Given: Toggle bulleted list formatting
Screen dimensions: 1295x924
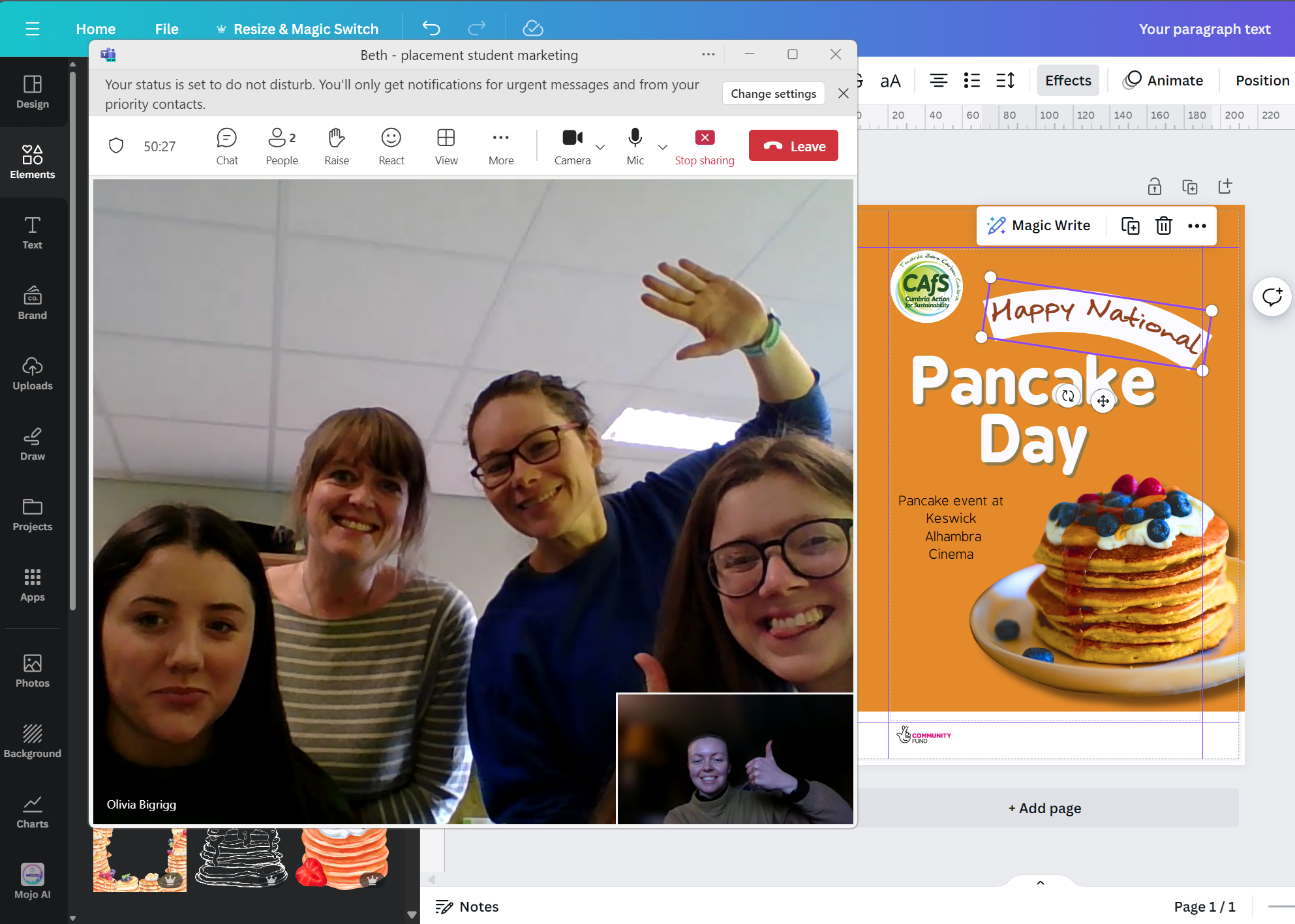Looking at the screenshot, I should click(x=971, y=80).
